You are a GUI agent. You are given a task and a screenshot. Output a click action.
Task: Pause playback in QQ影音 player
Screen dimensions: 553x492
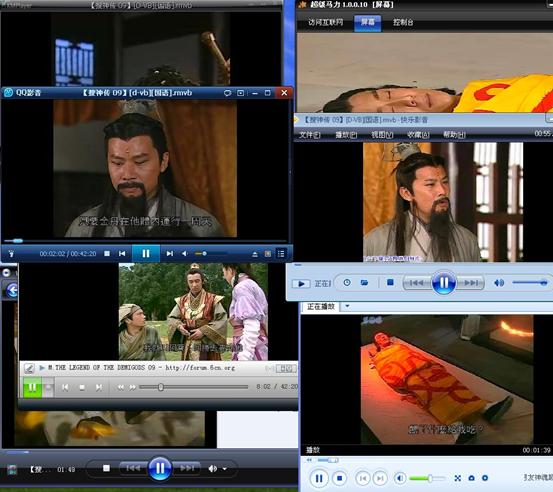coord(146,254)
